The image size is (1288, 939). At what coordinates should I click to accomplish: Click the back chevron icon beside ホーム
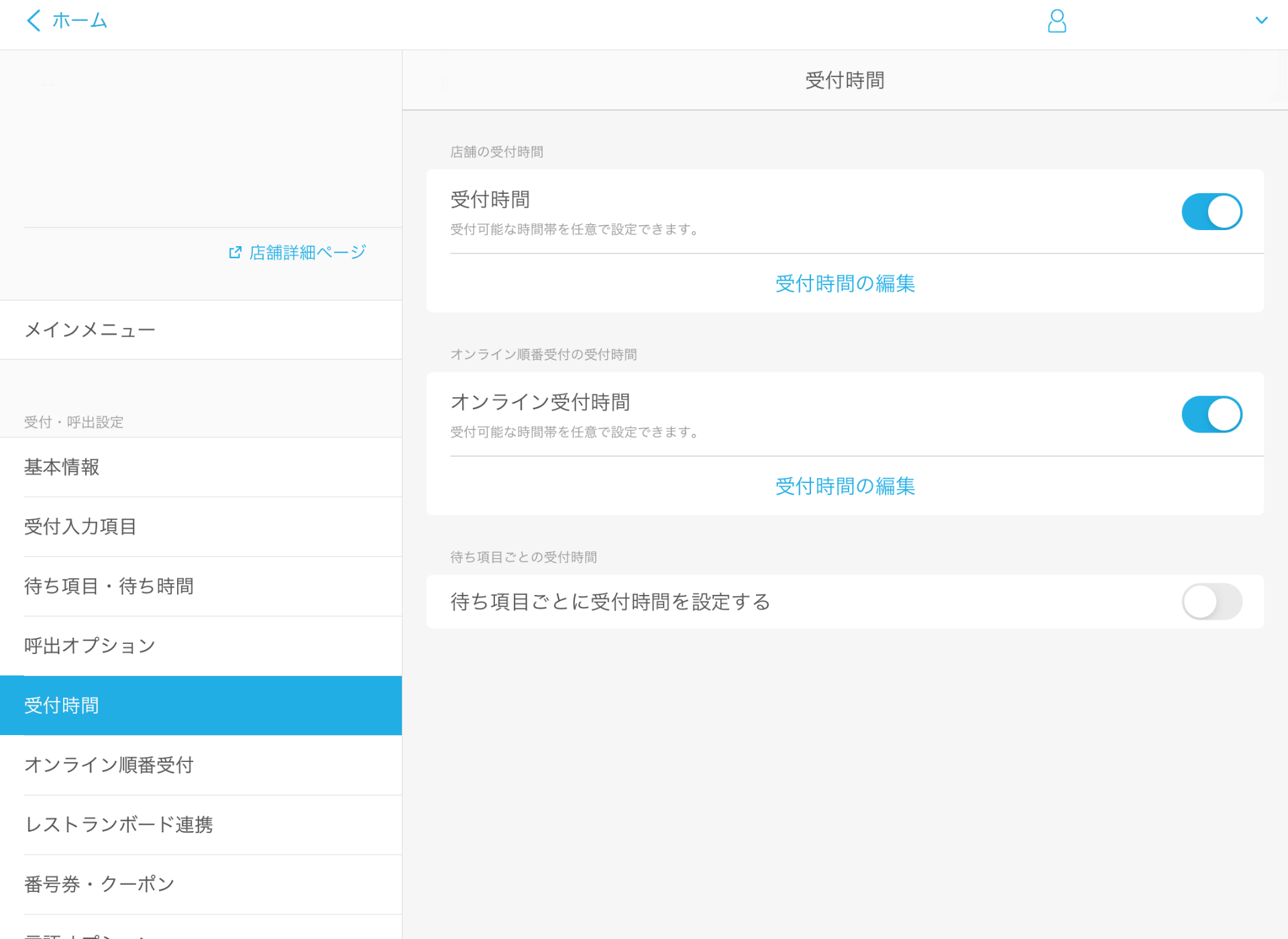click(34, 21)
